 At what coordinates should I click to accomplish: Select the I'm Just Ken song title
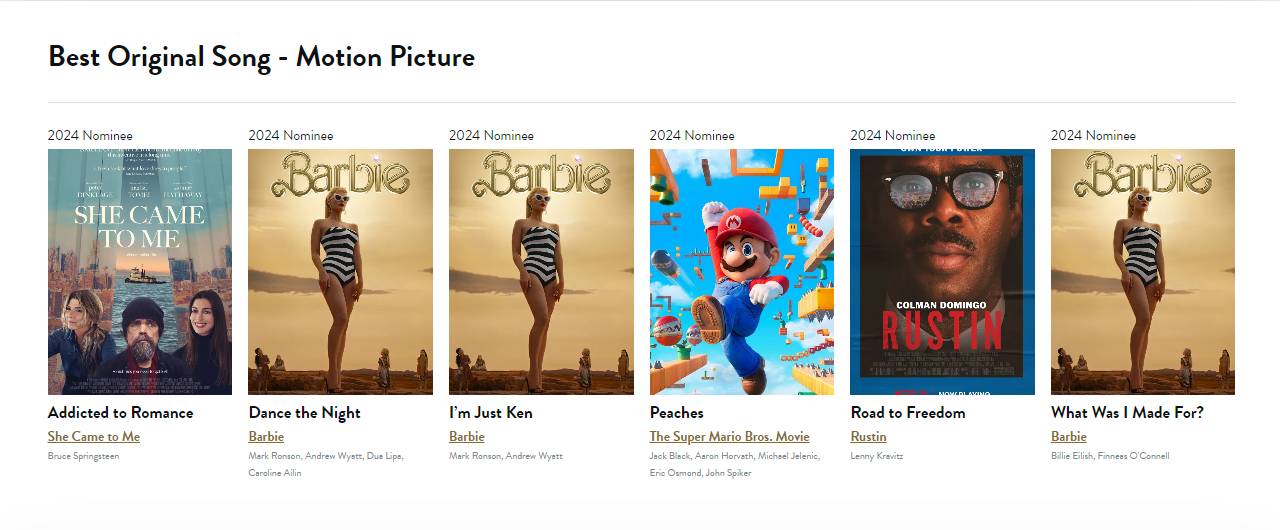click(x=491, y=413)
